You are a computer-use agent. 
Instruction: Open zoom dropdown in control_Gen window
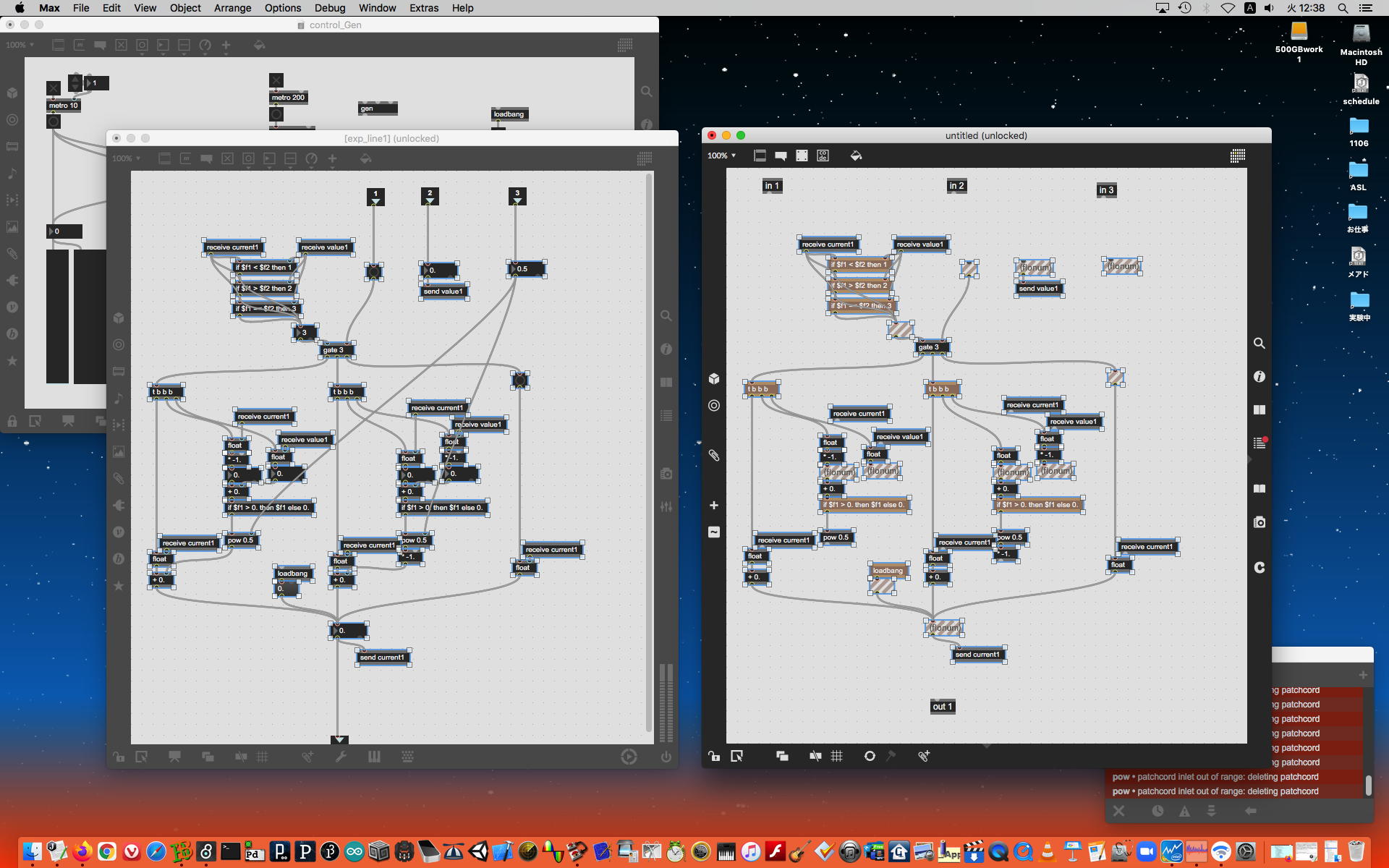20,45
